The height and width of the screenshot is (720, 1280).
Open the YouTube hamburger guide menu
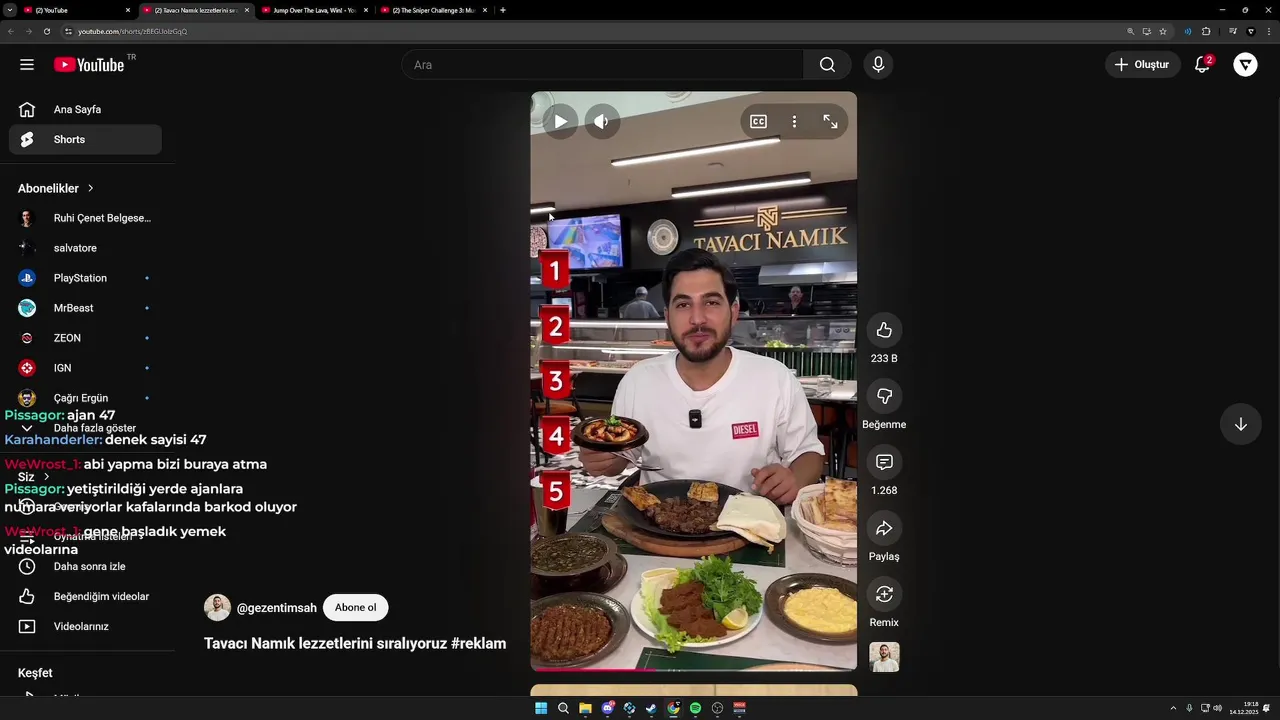click(27, 65)
